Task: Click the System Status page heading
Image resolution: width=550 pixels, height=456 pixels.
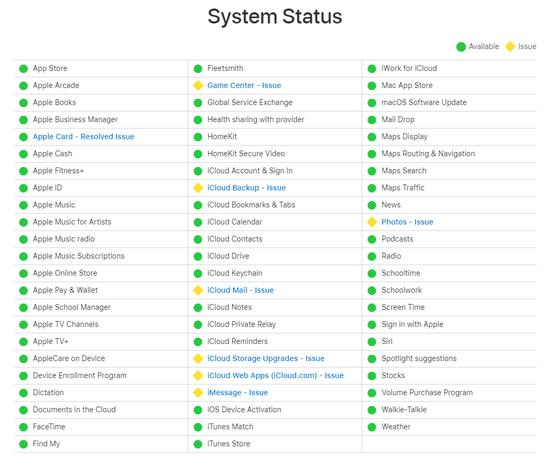Action: [x=275, y=17]
